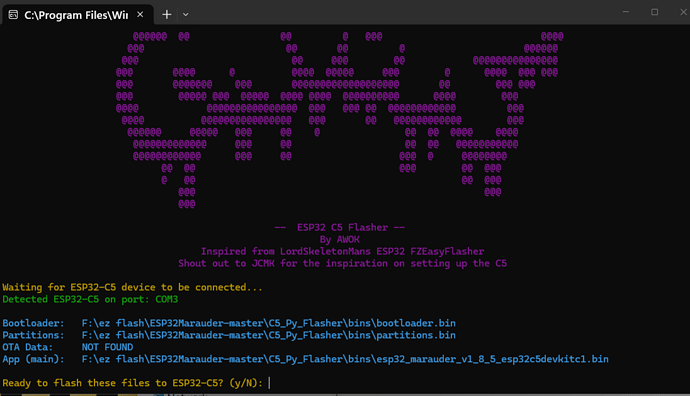Click the 'Bootloader:' label
The image size is (690, 396).
33,323
